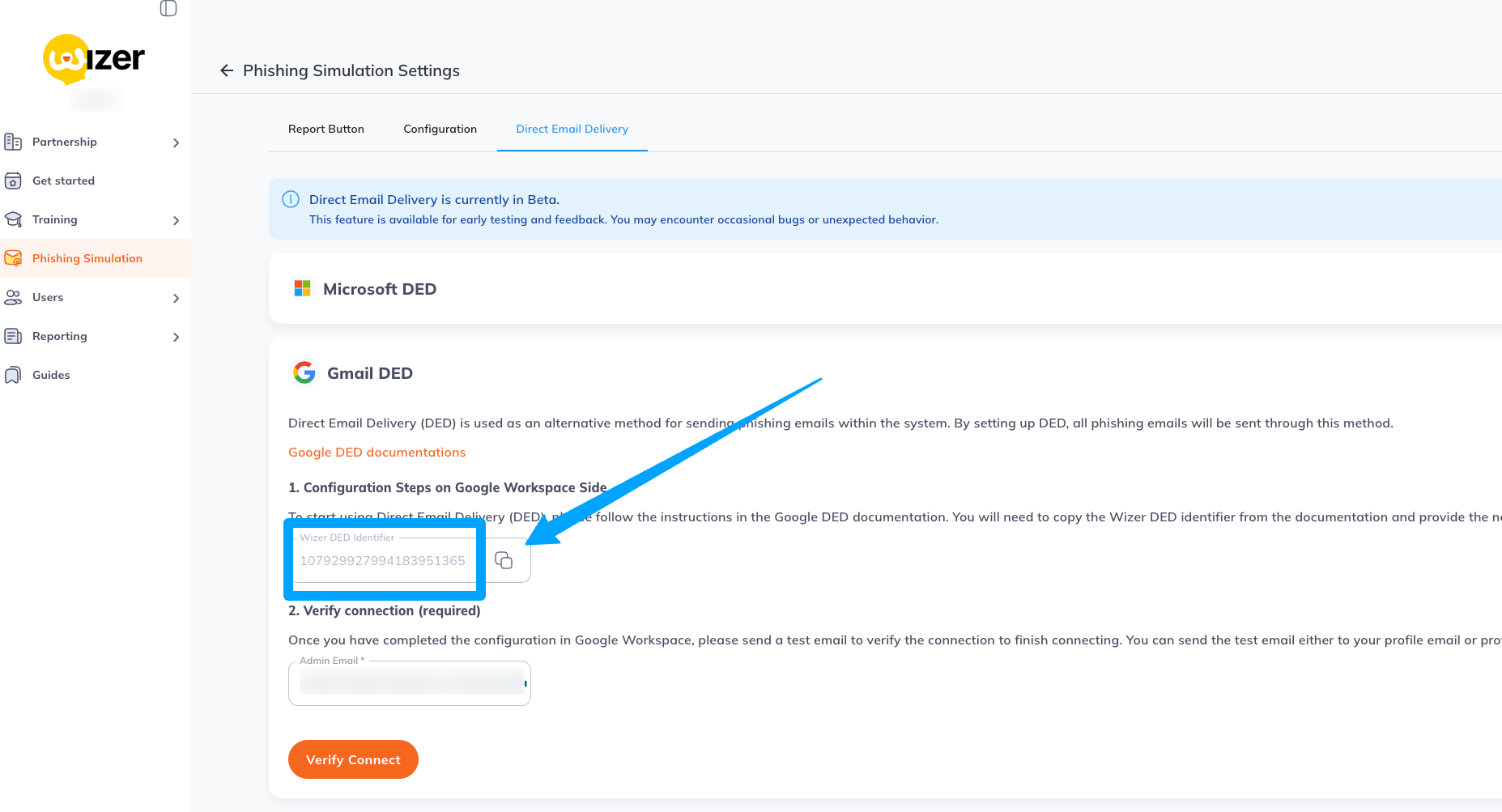Viewport: 1502px width, 812px height.
Task: Expand the Partnership menu chevron
Action: tap(176, 142)
